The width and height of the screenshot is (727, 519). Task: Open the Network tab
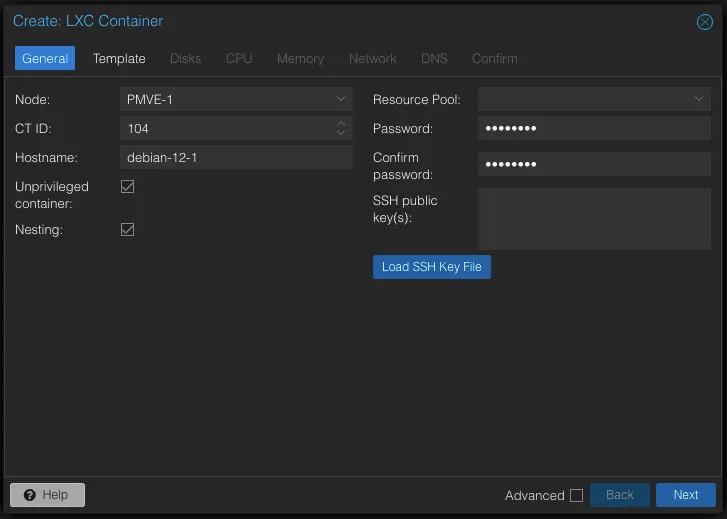click(x=372, y=58)
